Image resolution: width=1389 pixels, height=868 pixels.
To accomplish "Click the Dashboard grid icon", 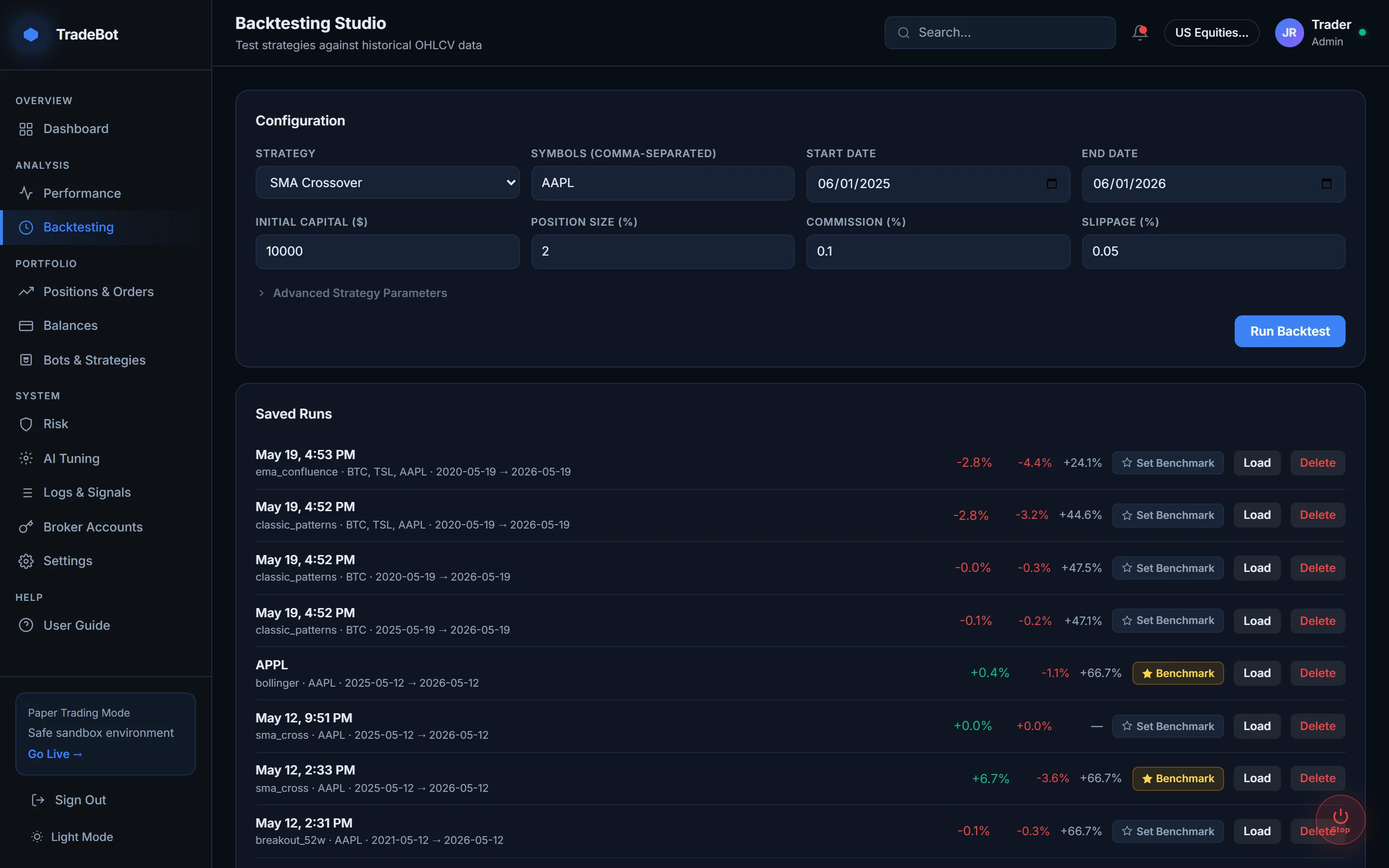I will pos(26,129).
